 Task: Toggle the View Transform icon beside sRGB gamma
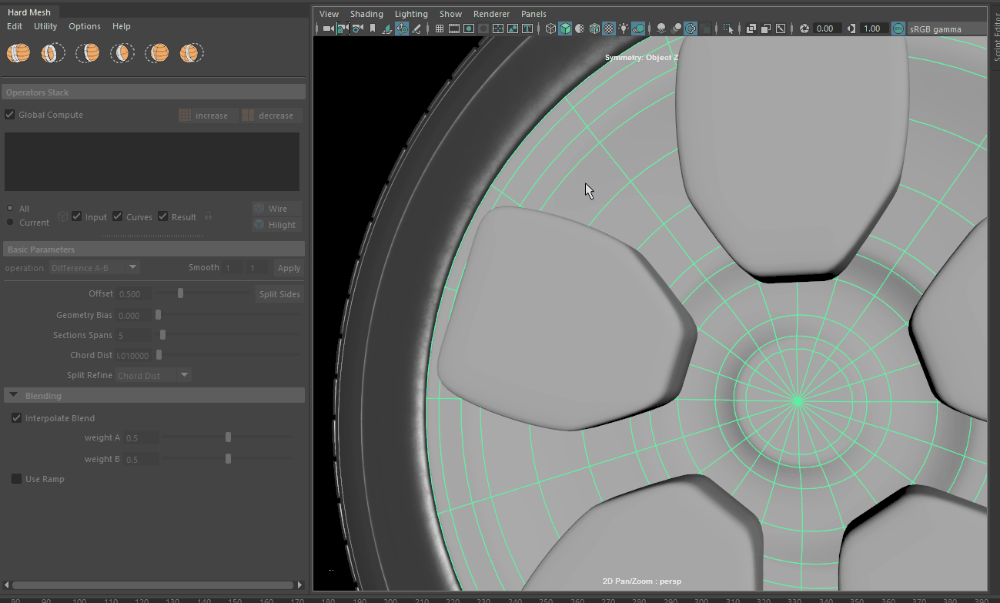(899, 29)
